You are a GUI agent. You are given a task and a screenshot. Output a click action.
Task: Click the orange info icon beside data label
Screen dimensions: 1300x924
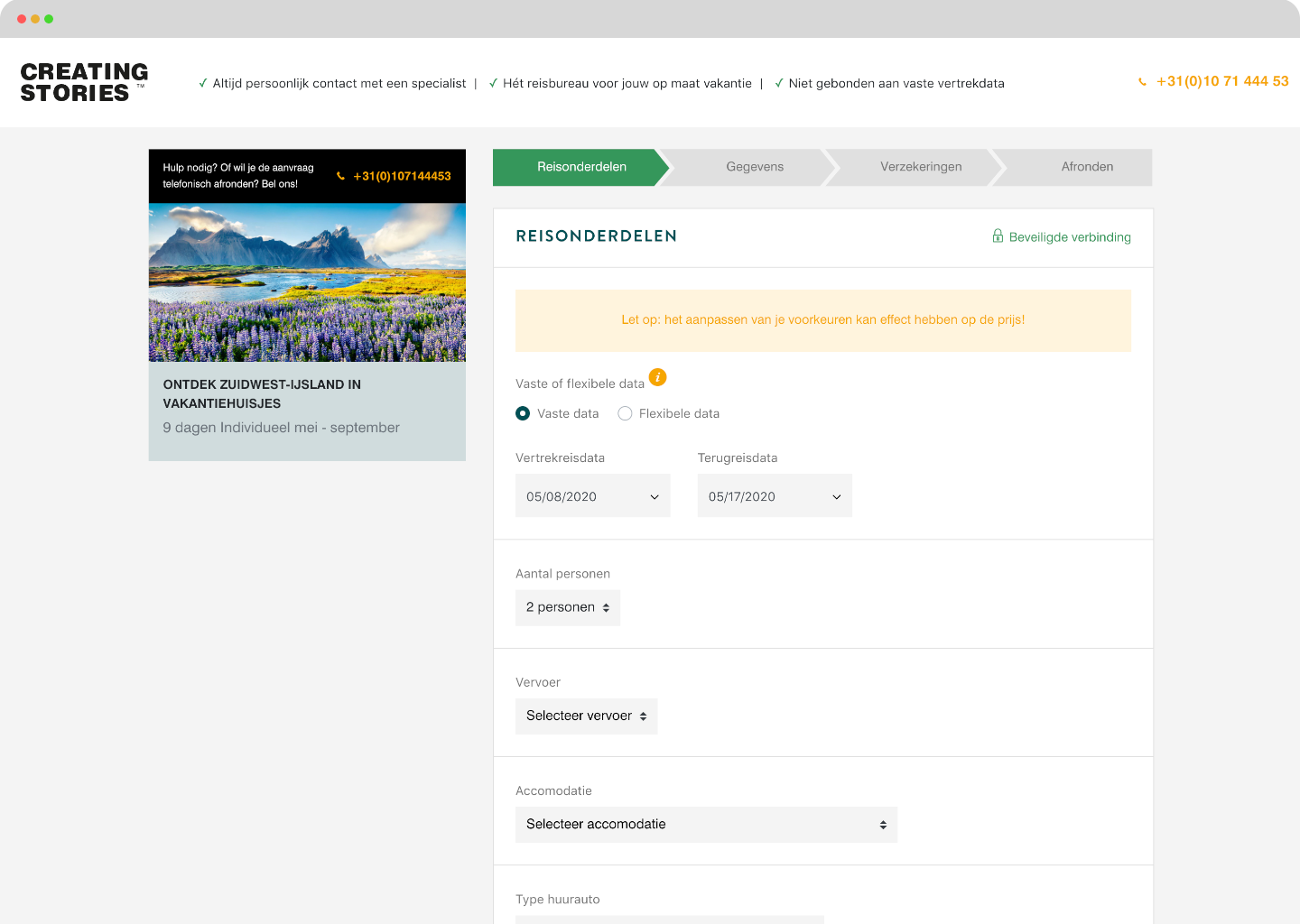tap(658, 377)
